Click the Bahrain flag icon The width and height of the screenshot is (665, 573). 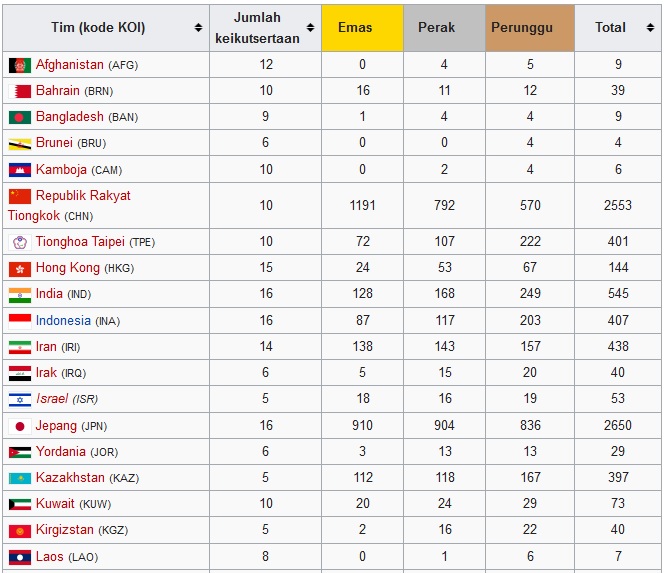click(20, 91)
